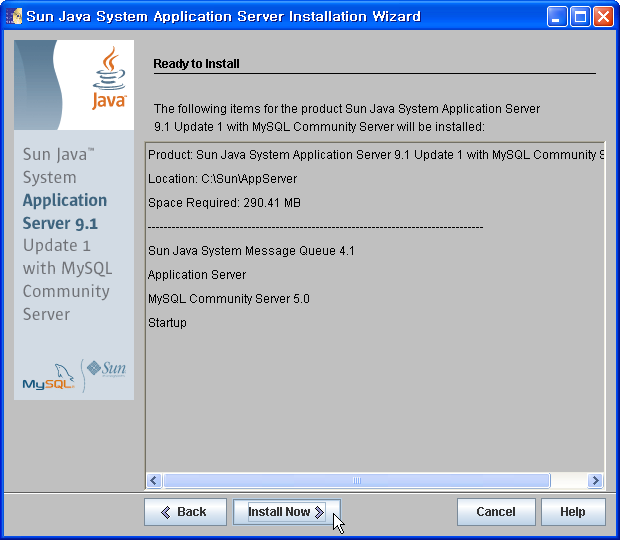Click the Sun Microsystems logo
620x540 pixels.
click(106, 368)
